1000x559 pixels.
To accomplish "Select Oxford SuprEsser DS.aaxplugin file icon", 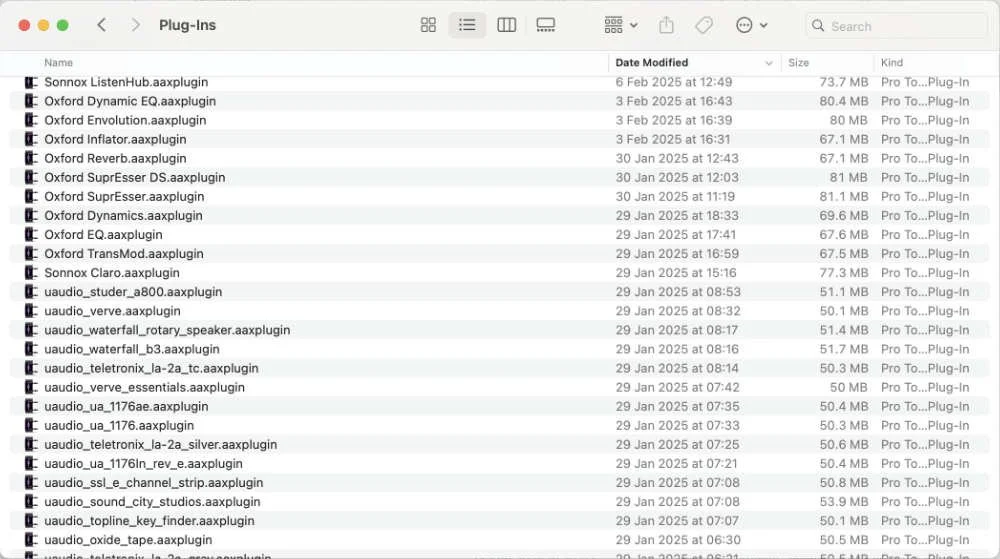I will point(31,177).
